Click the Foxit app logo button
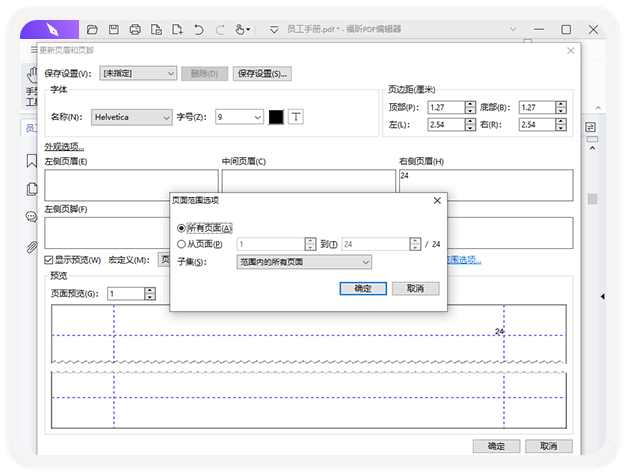626x475 pixels. point(52,30)
